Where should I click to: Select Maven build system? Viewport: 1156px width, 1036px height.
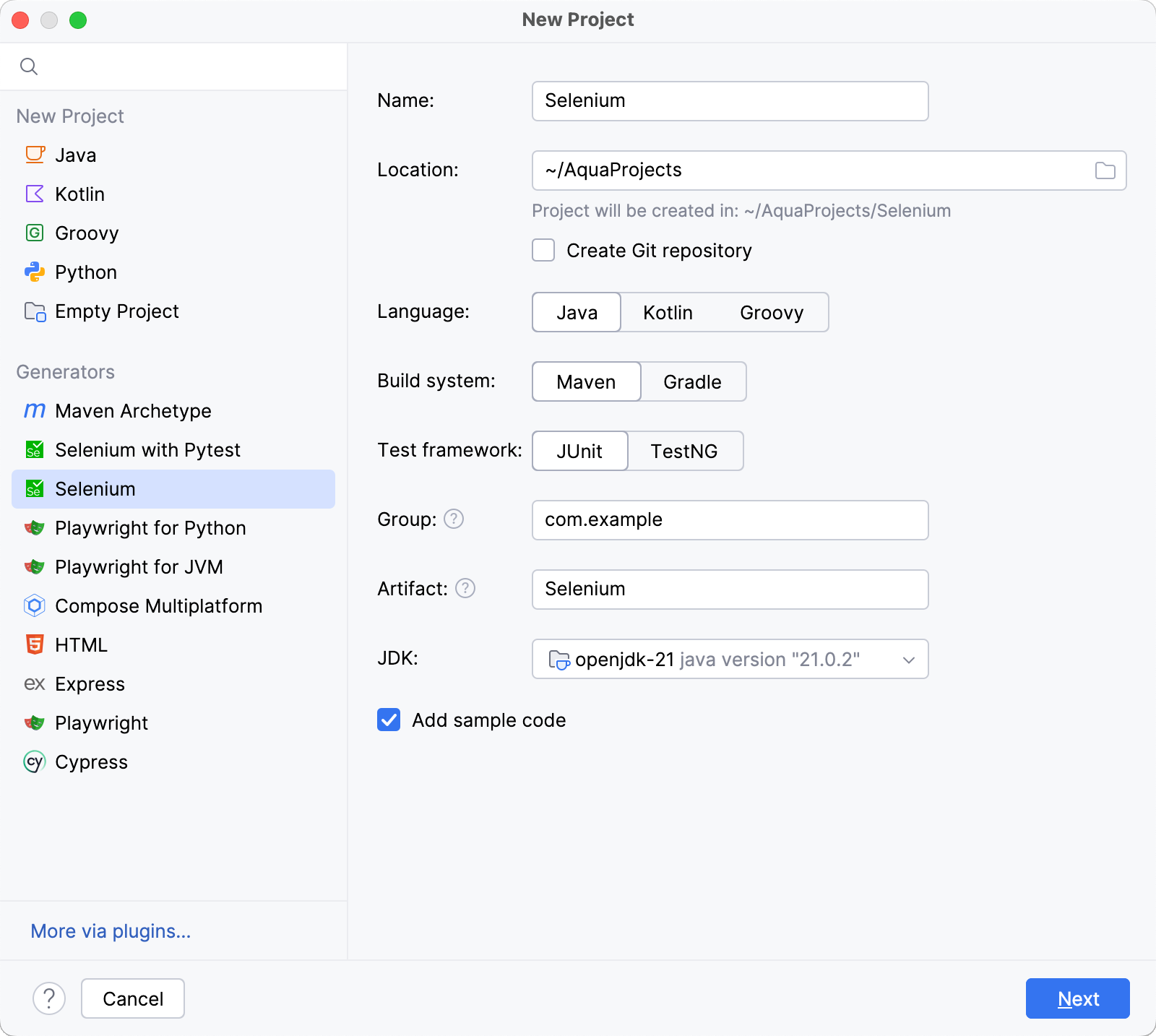point(586,381)
